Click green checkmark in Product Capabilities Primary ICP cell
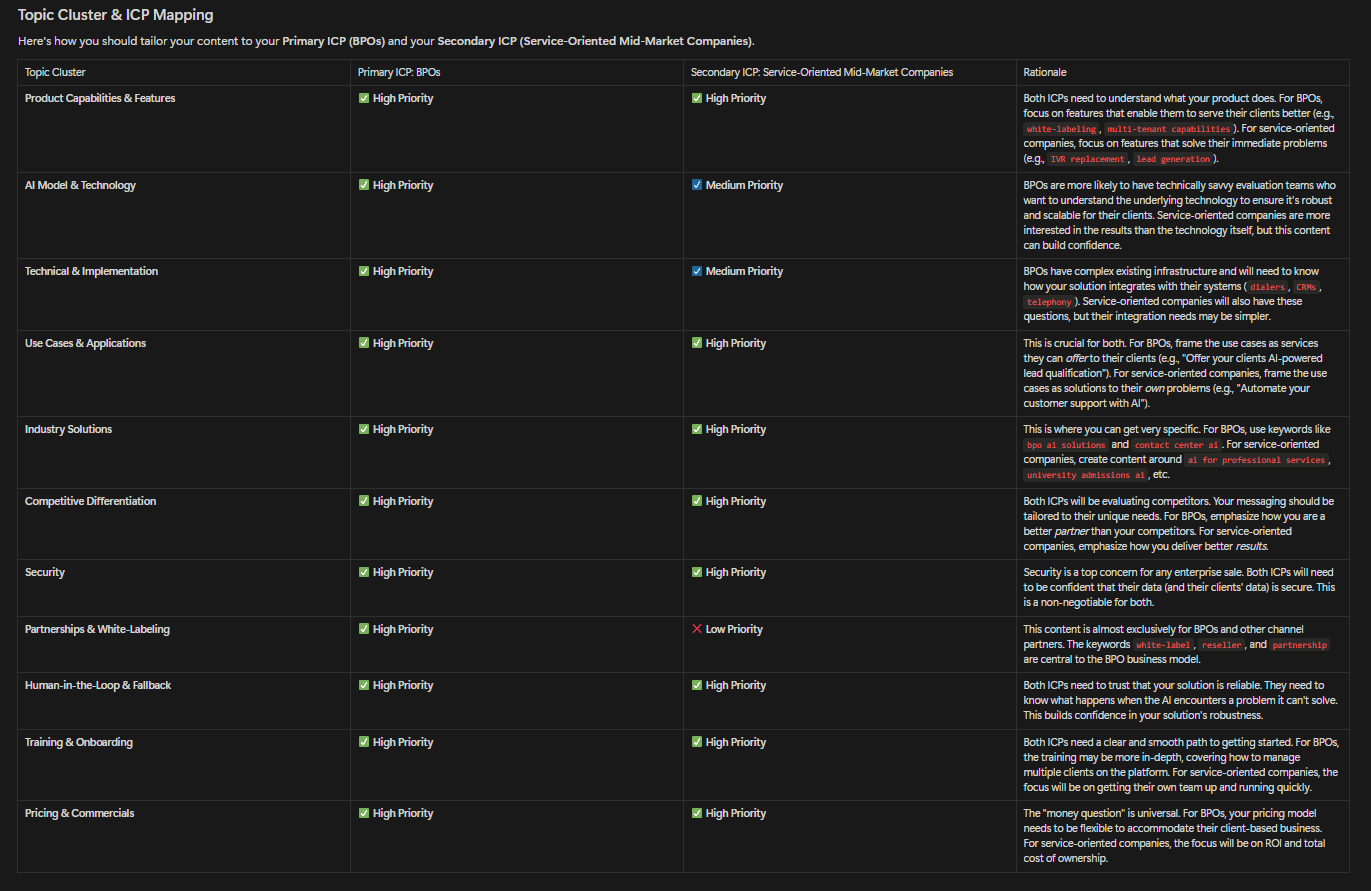Screen dimensions: 1371x891 364,98
